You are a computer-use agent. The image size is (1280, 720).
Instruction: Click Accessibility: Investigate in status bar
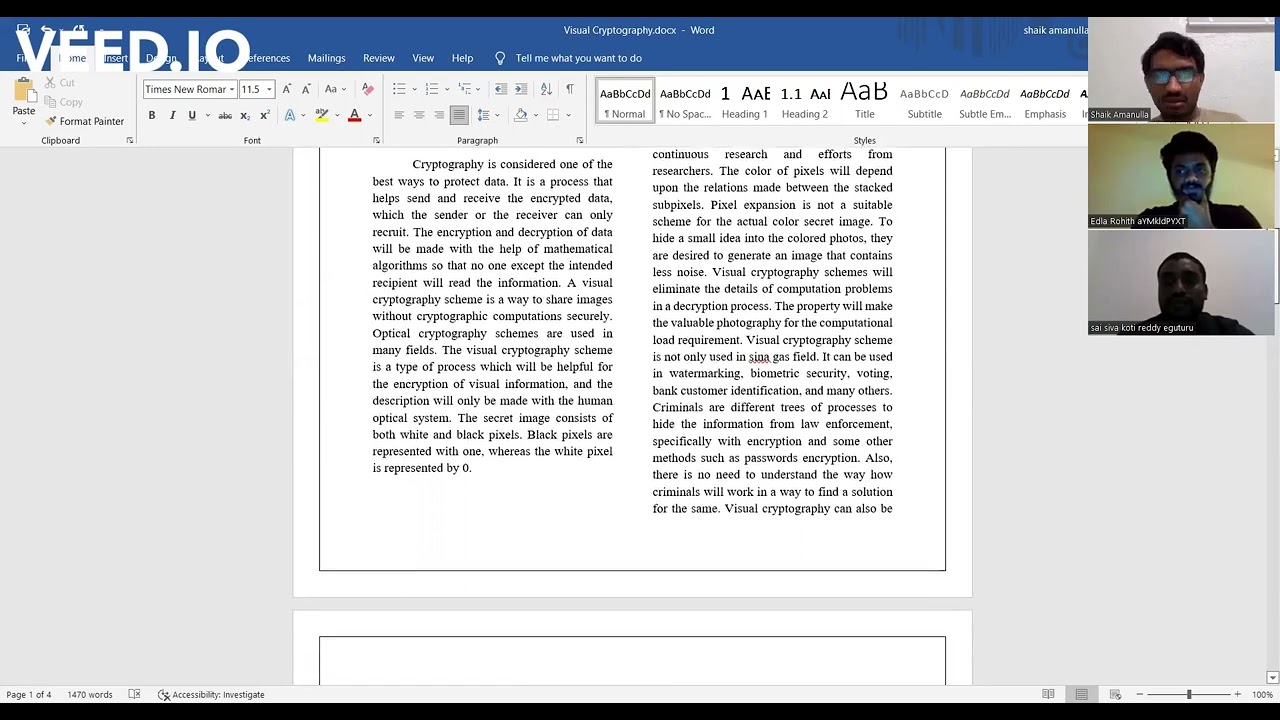click(x=211, y=694)
